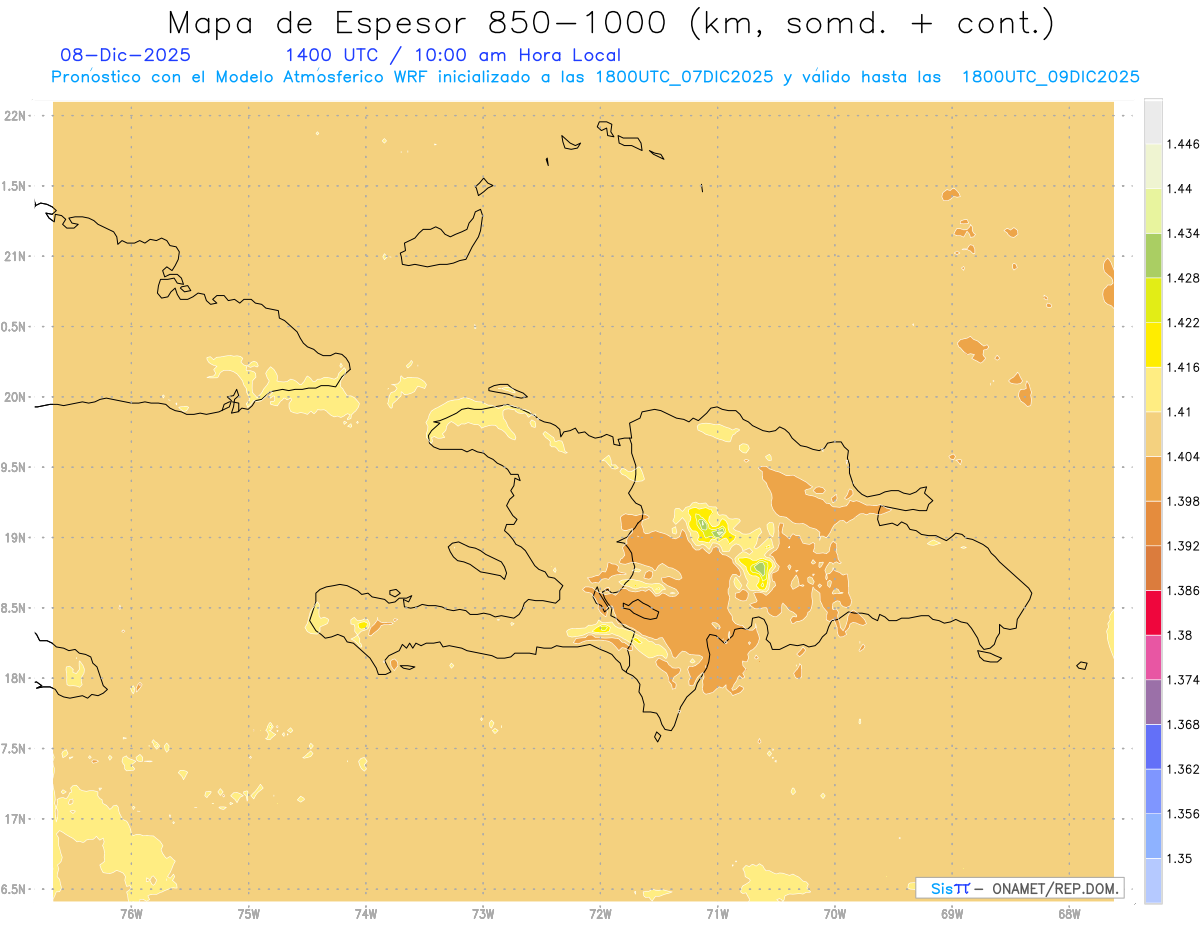This screenshot has width=1200, height=927.
Task: Click the legend value "1.44"
Action: [1178, 189]
